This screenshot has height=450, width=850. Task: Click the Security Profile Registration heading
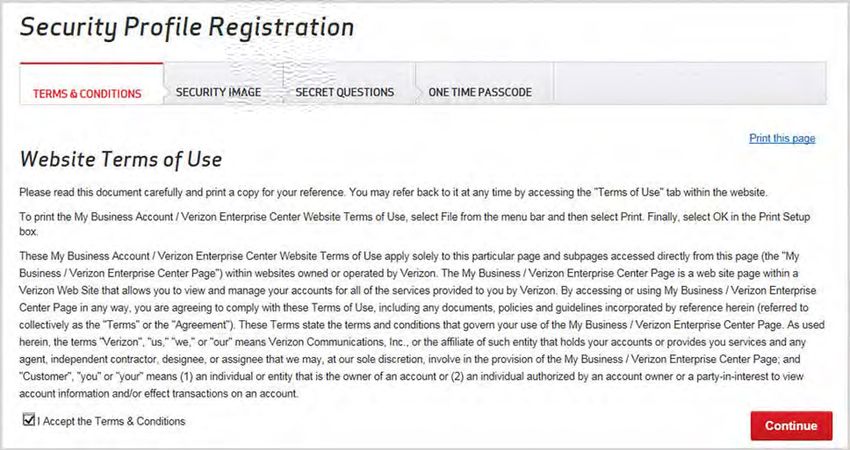click(x=187, y=28)
